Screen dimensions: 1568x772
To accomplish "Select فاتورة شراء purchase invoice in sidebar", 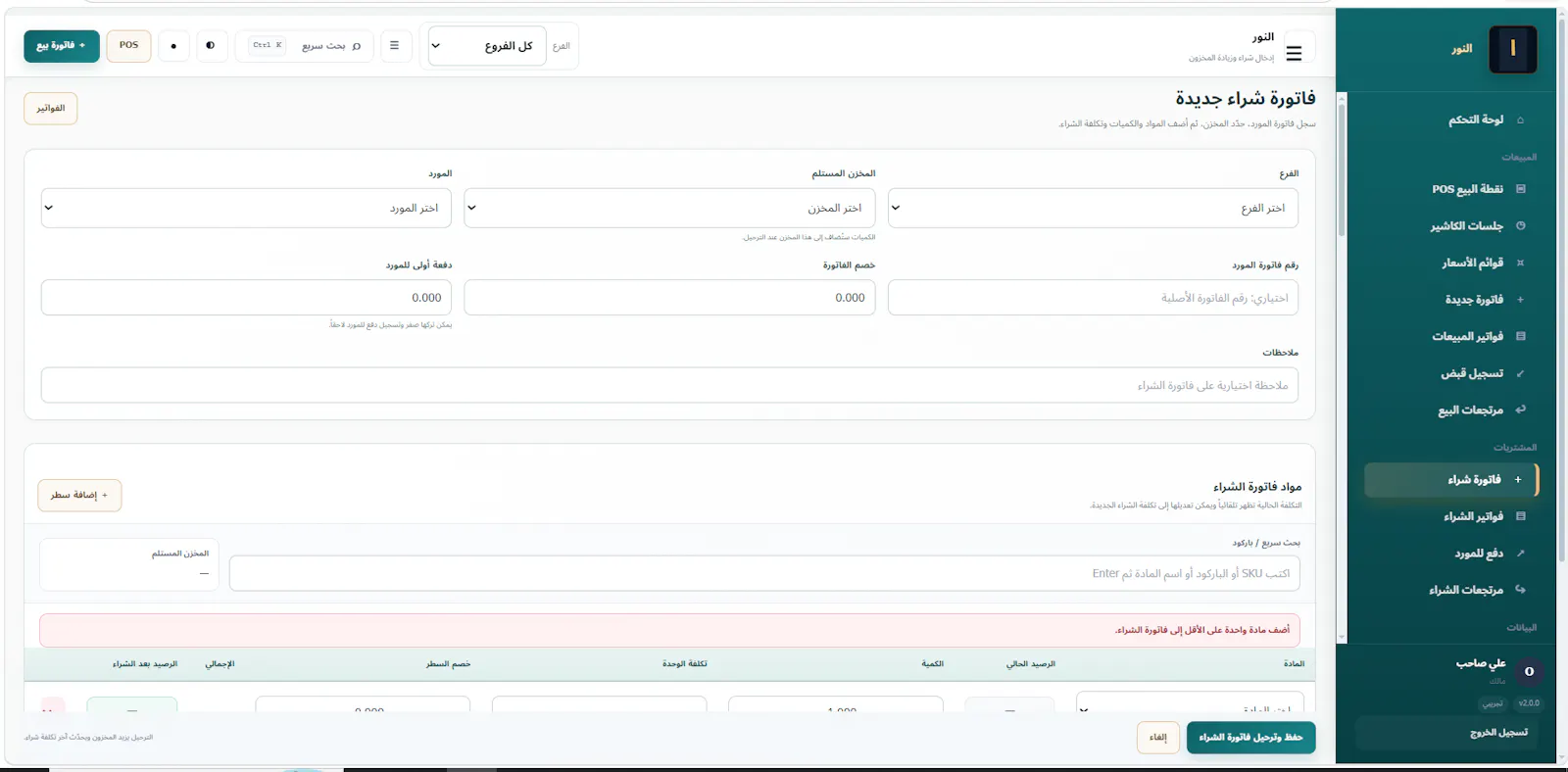I will click(1451, 480).
